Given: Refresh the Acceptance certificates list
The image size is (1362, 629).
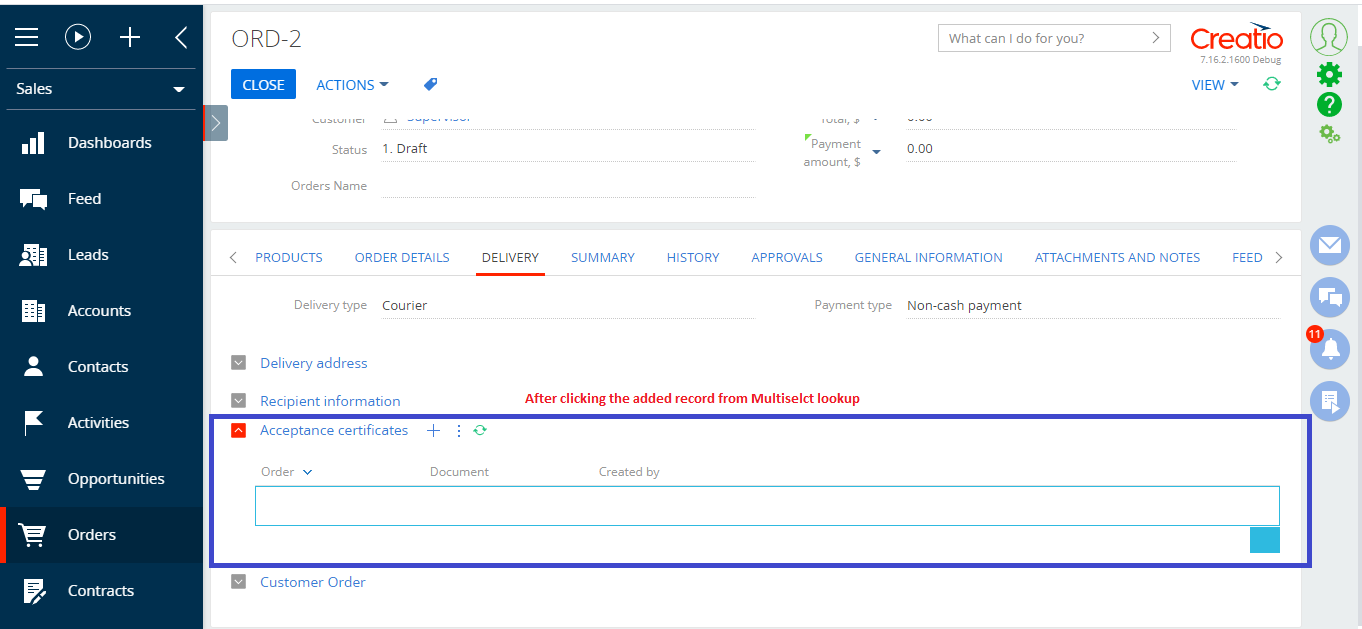Looking at the screenshot, I should click(x=480, y=430).
